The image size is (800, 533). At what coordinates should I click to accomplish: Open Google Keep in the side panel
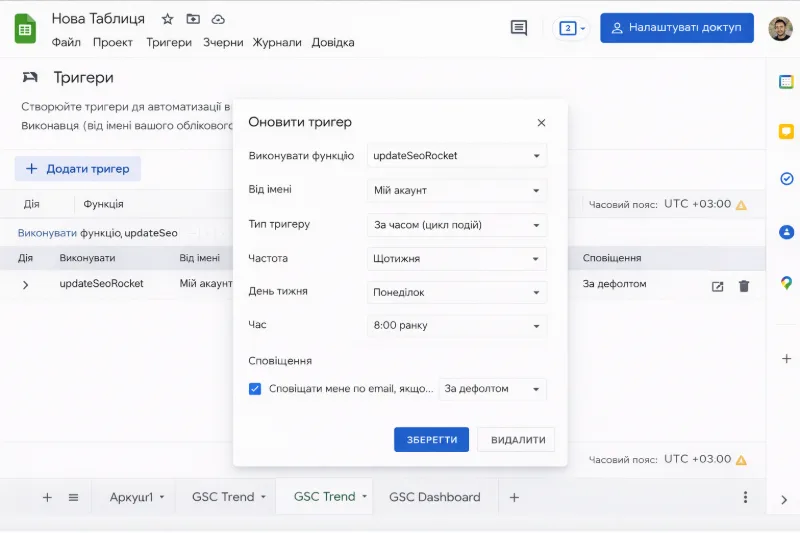click(x=786, y=131)
